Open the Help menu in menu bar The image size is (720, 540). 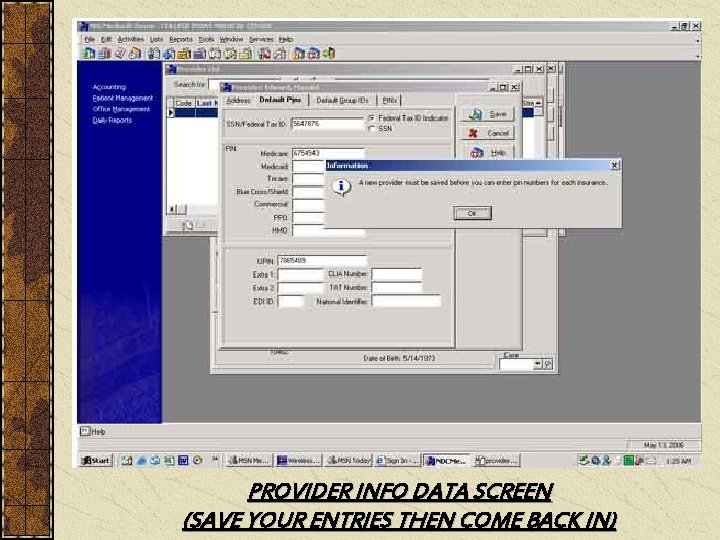pyautogui.click(x=286, y=39)
